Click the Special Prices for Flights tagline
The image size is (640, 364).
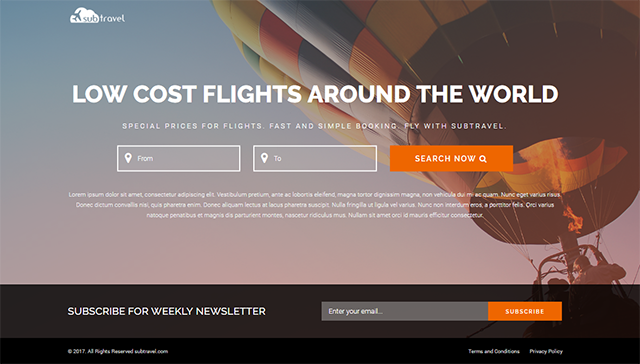314,126
